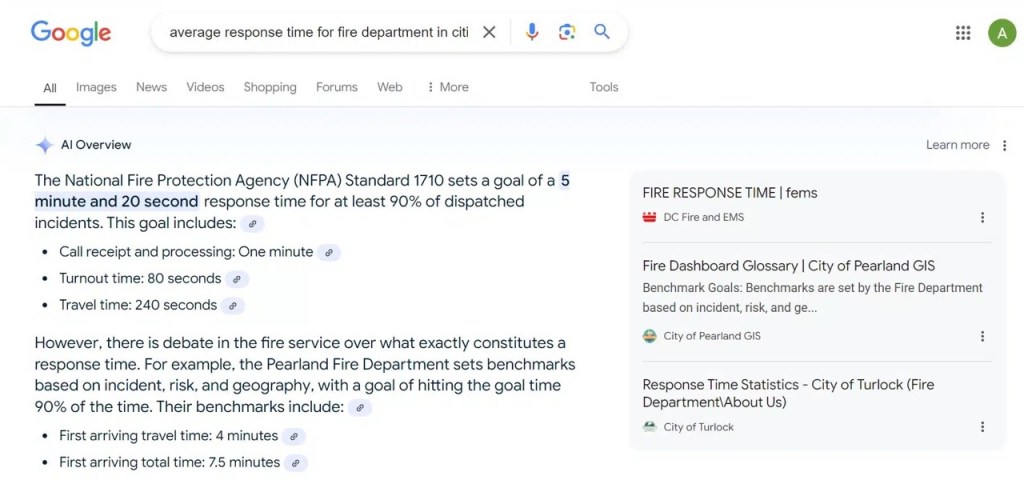1024x480 pixels.
Task: Open the Google account avatar
Action: coord(1002,33)
